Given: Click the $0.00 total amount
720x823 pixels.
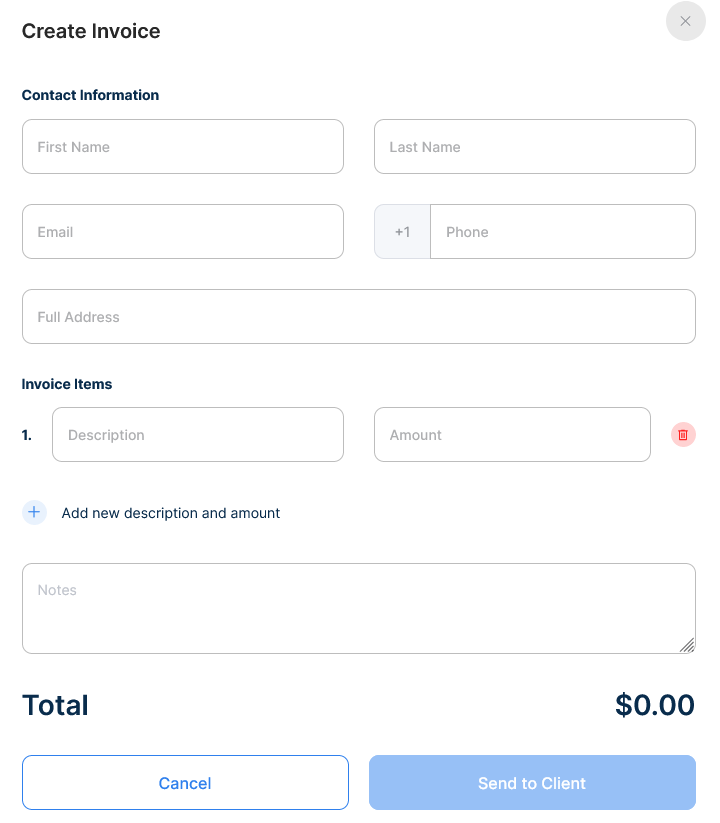Looking at the screenshot, I should pyautogui.click(x=655, y=705).
